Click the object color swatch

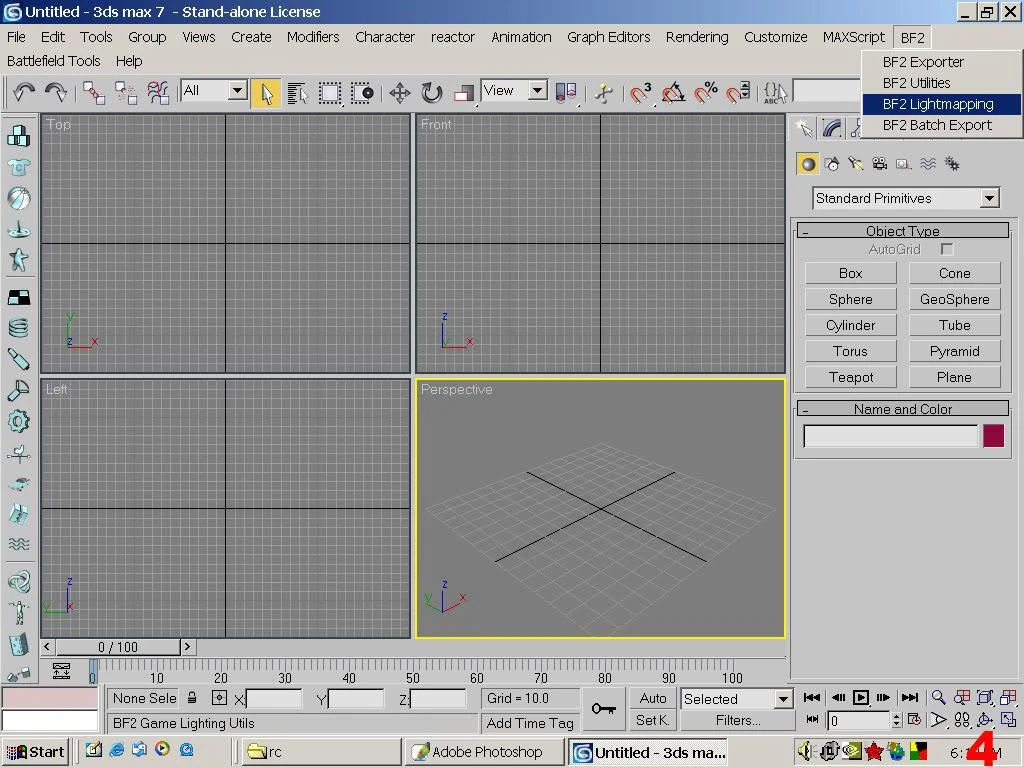tap(993, 436)
